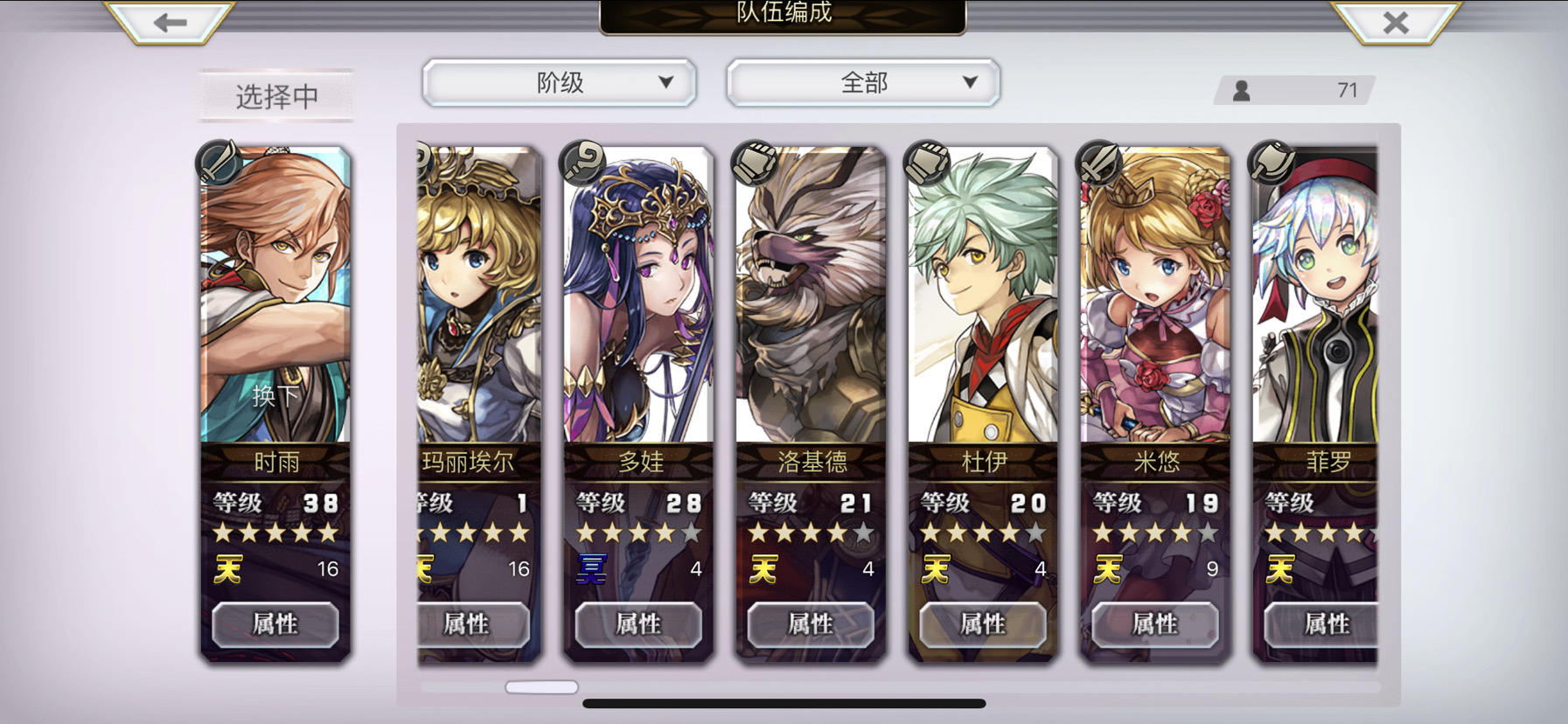
Task: Click staff weapon icon on 多娃 card
Action: (x=582, y=161)
